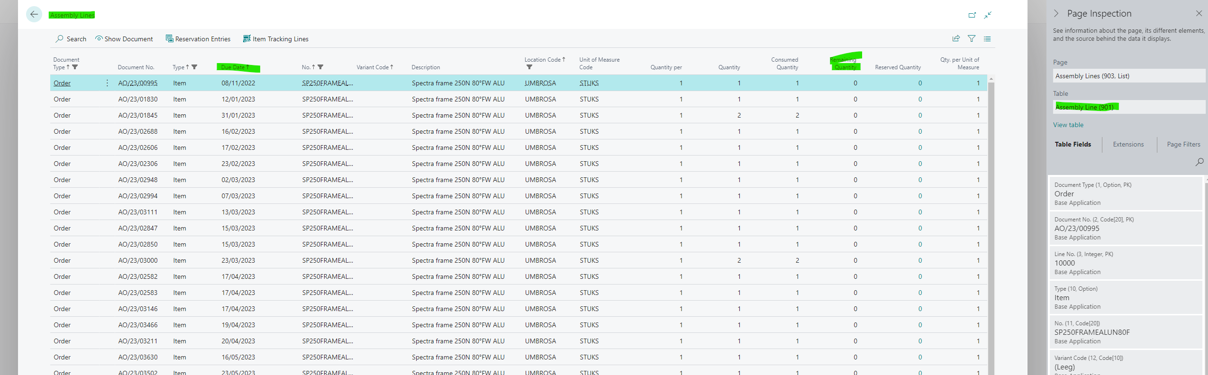
Task: Select row with document AO/23/01845
Action: (519, 115)
